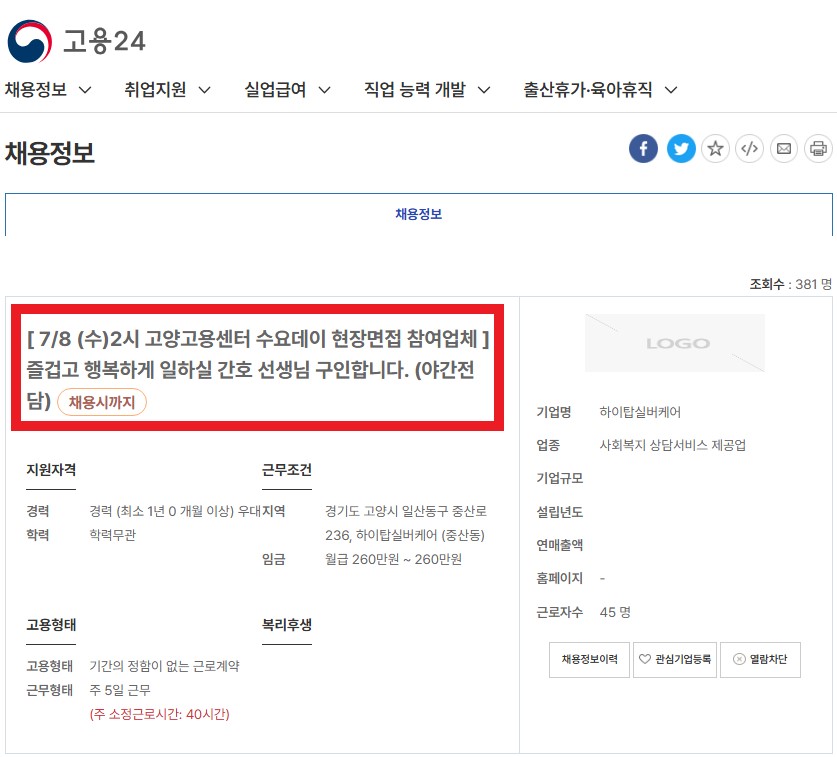Click the company LOGO placeholder image

tap(675, 343)
